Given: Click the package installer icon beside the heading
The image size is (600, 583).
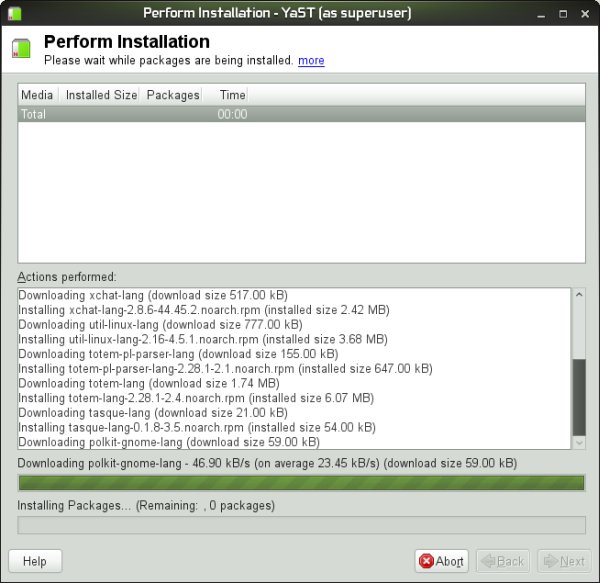Looking at the screenshot, I should [x=21, y=48].
